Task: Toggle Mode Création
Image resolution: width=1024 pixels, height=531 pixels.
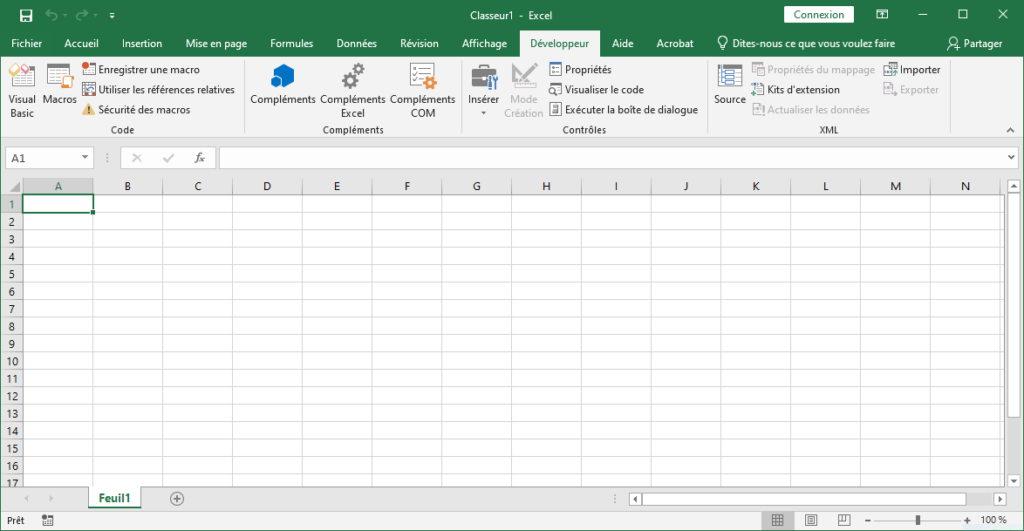Action: tap(524, 91)
